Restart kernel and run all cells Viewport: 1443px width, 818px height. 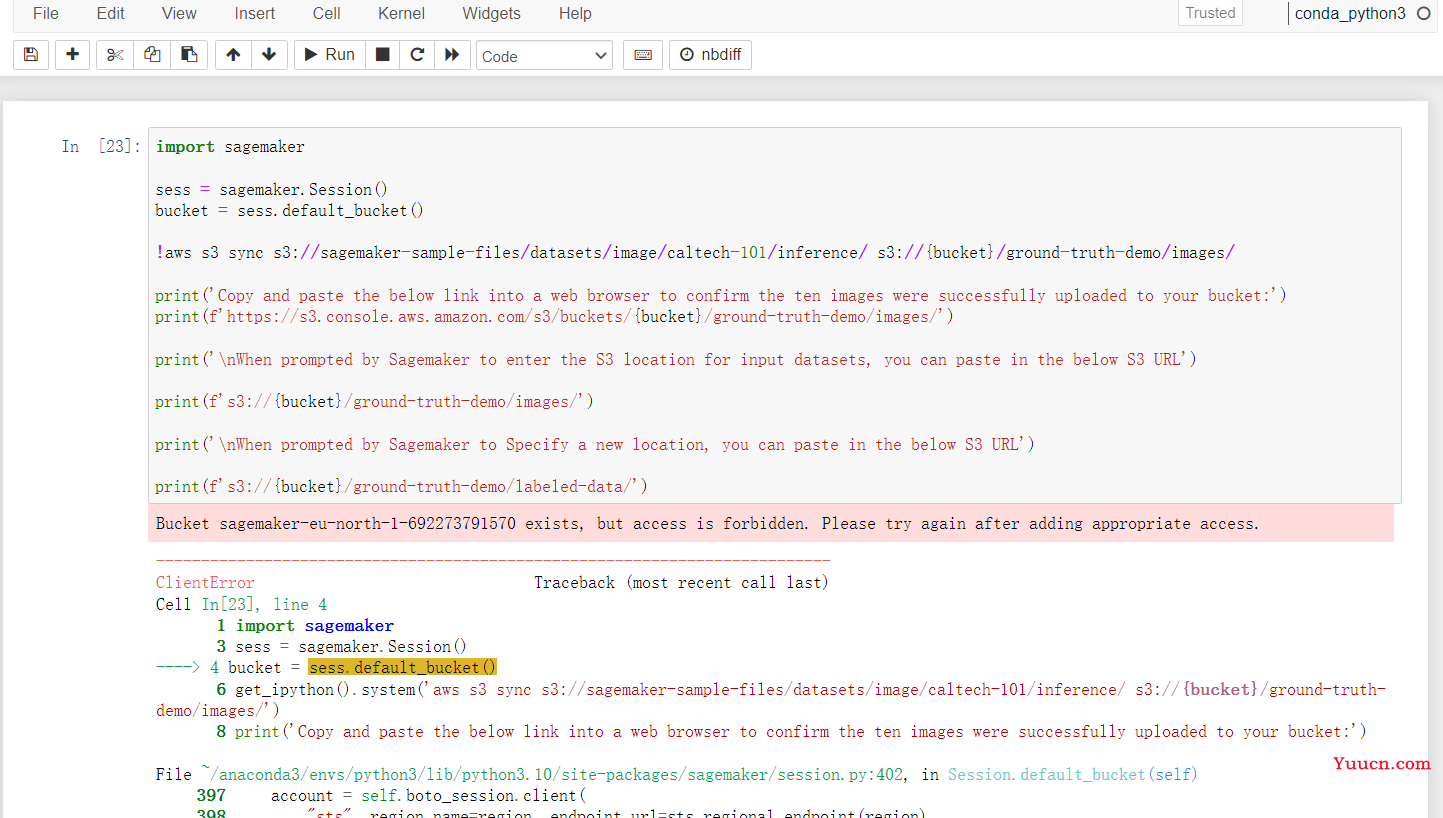(452, 55)
